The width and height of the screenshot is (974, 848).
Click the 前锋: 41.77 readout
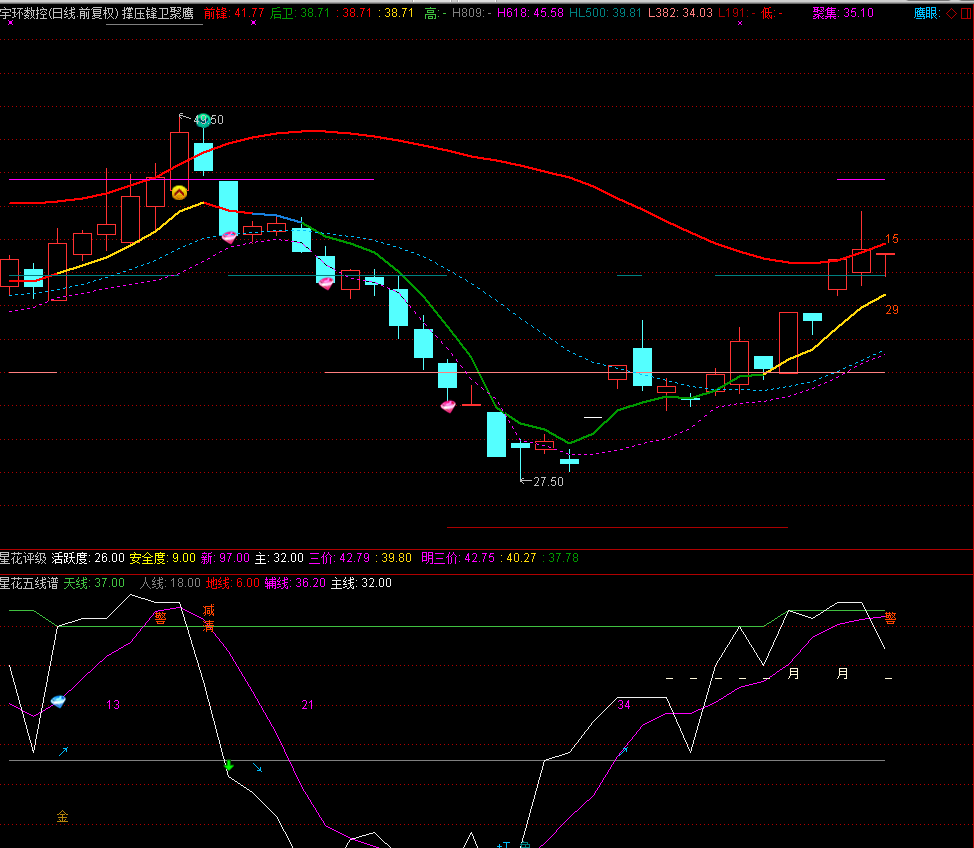tap(234, 13)
